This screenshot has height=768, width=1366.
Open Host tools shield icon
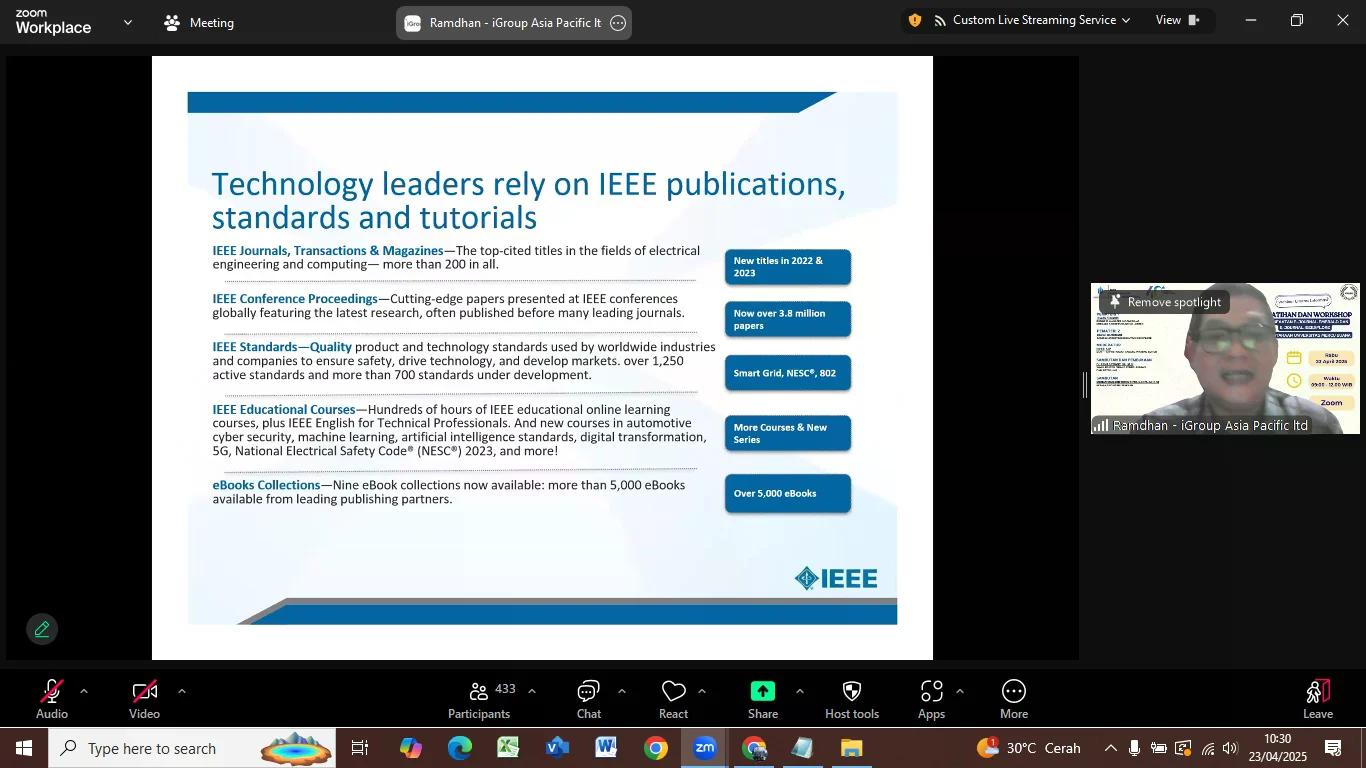(x=851, y=699)
